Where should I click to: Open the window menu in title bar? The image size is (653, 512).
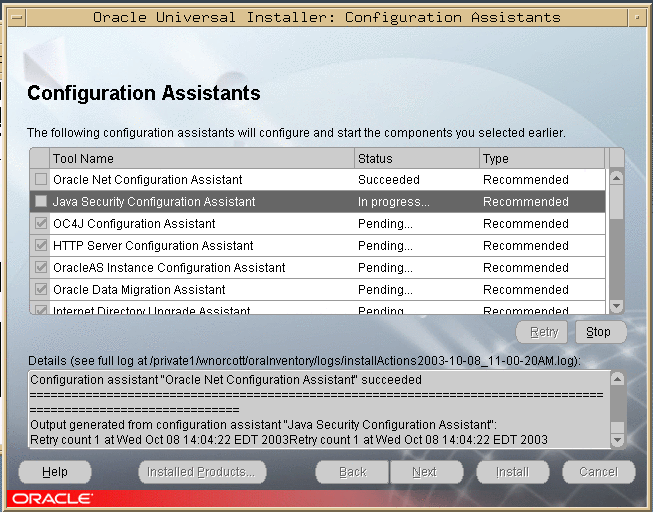tap(17, 17)
